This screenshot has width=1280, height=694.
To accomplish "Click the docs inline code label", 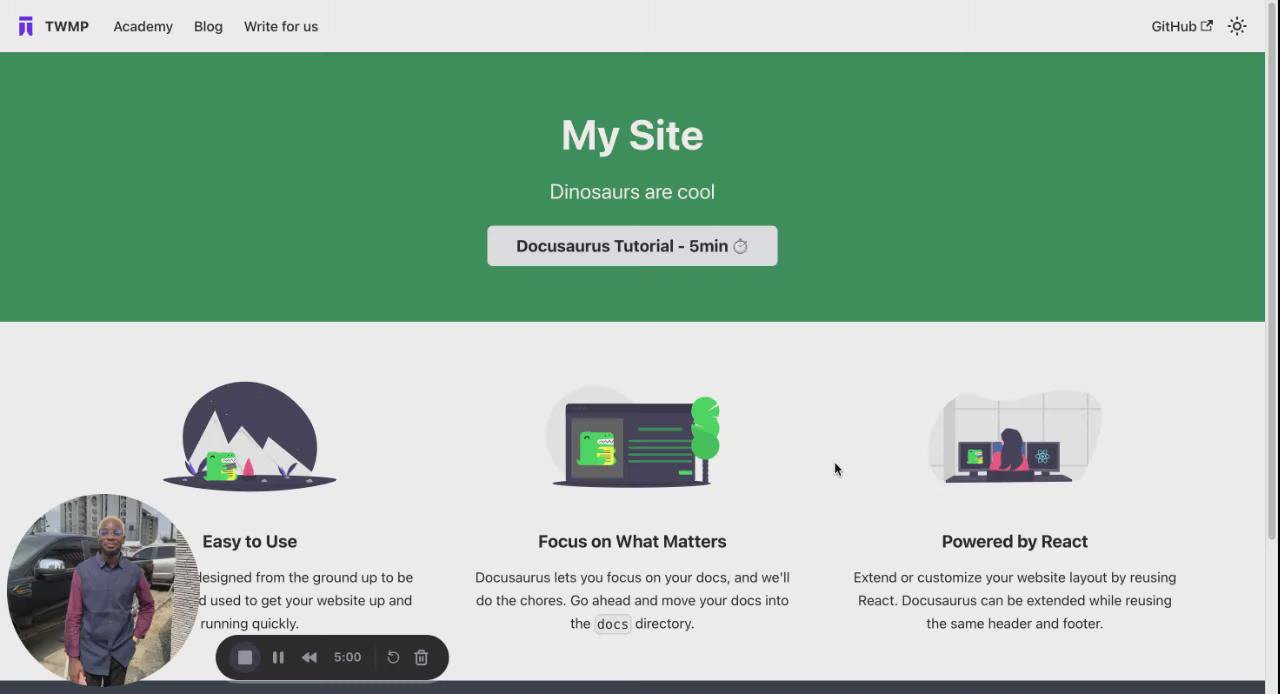I will coord(612,624).
